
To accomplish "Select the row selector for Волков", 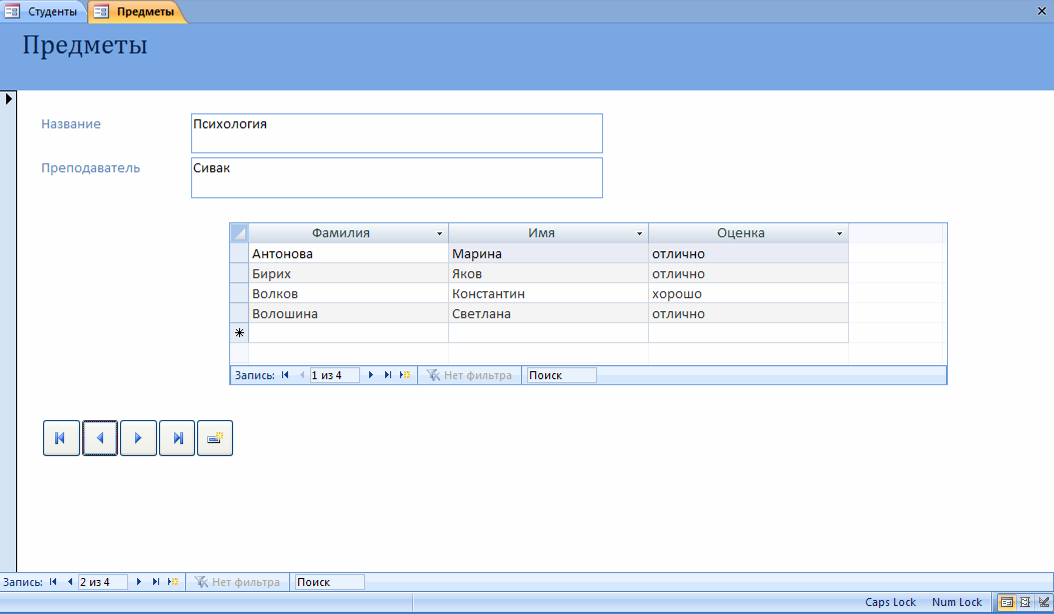I will [239, 293].
